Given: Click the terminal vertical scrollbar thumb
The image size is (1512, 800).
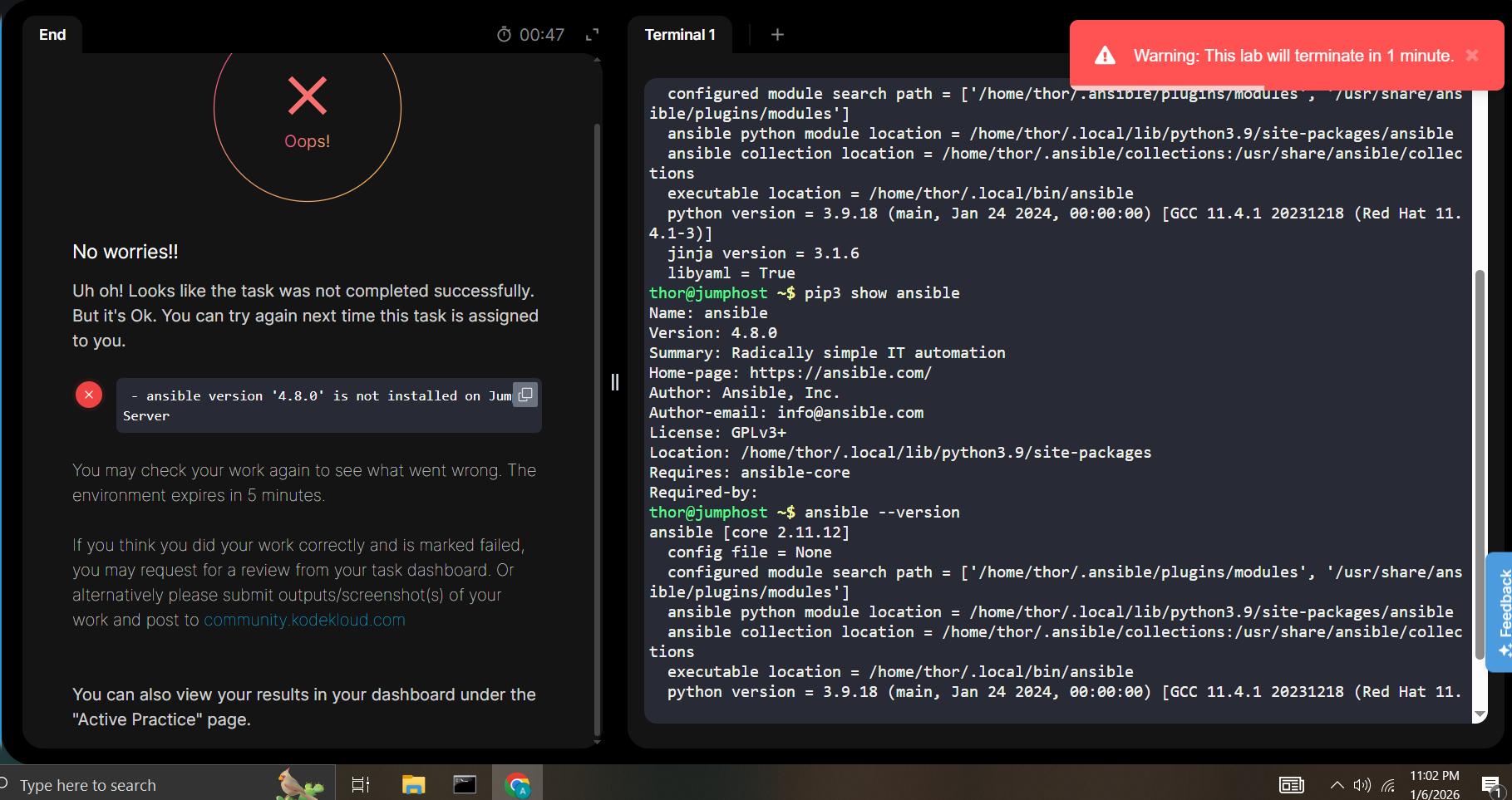Looking at the screenshot, I should coord(1479,465).
